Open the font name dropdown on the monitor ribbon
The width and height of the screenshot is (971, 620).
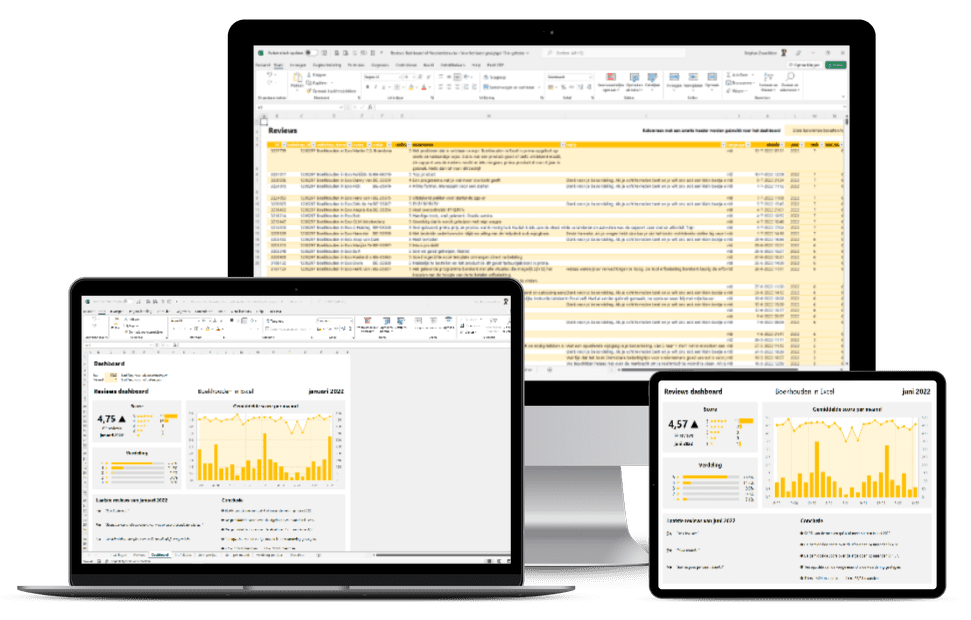[381, 76]
